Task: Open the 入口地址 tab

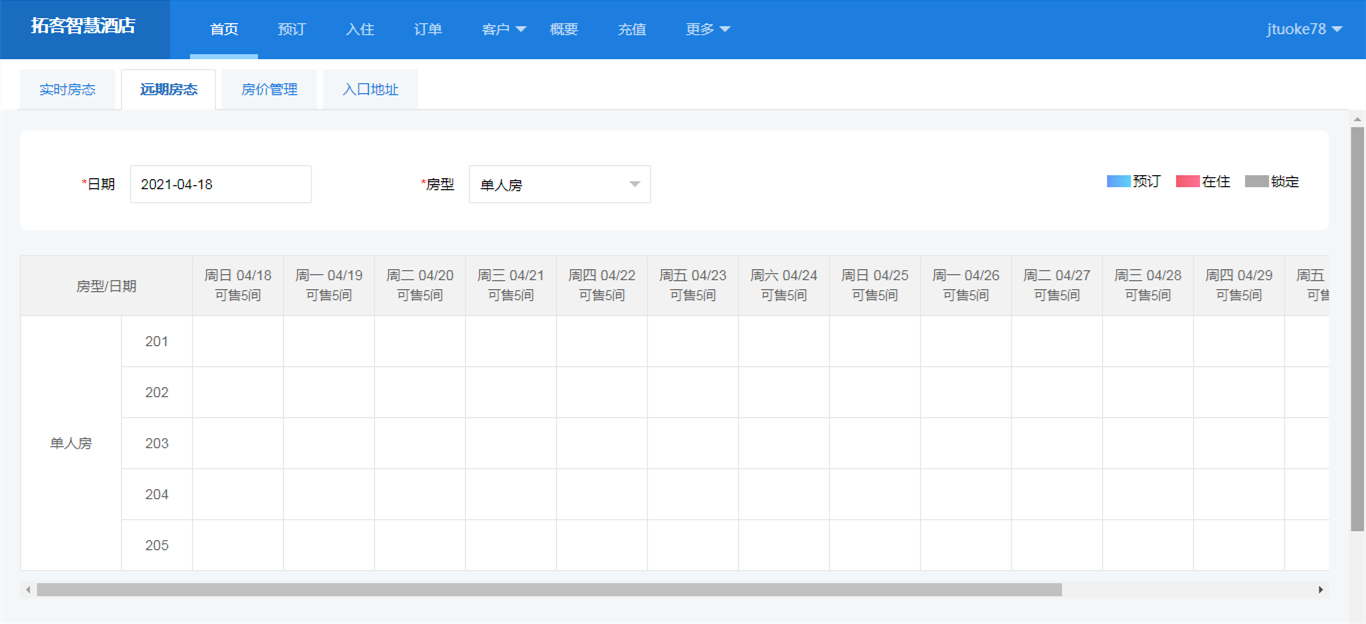Action: (371, 89)
